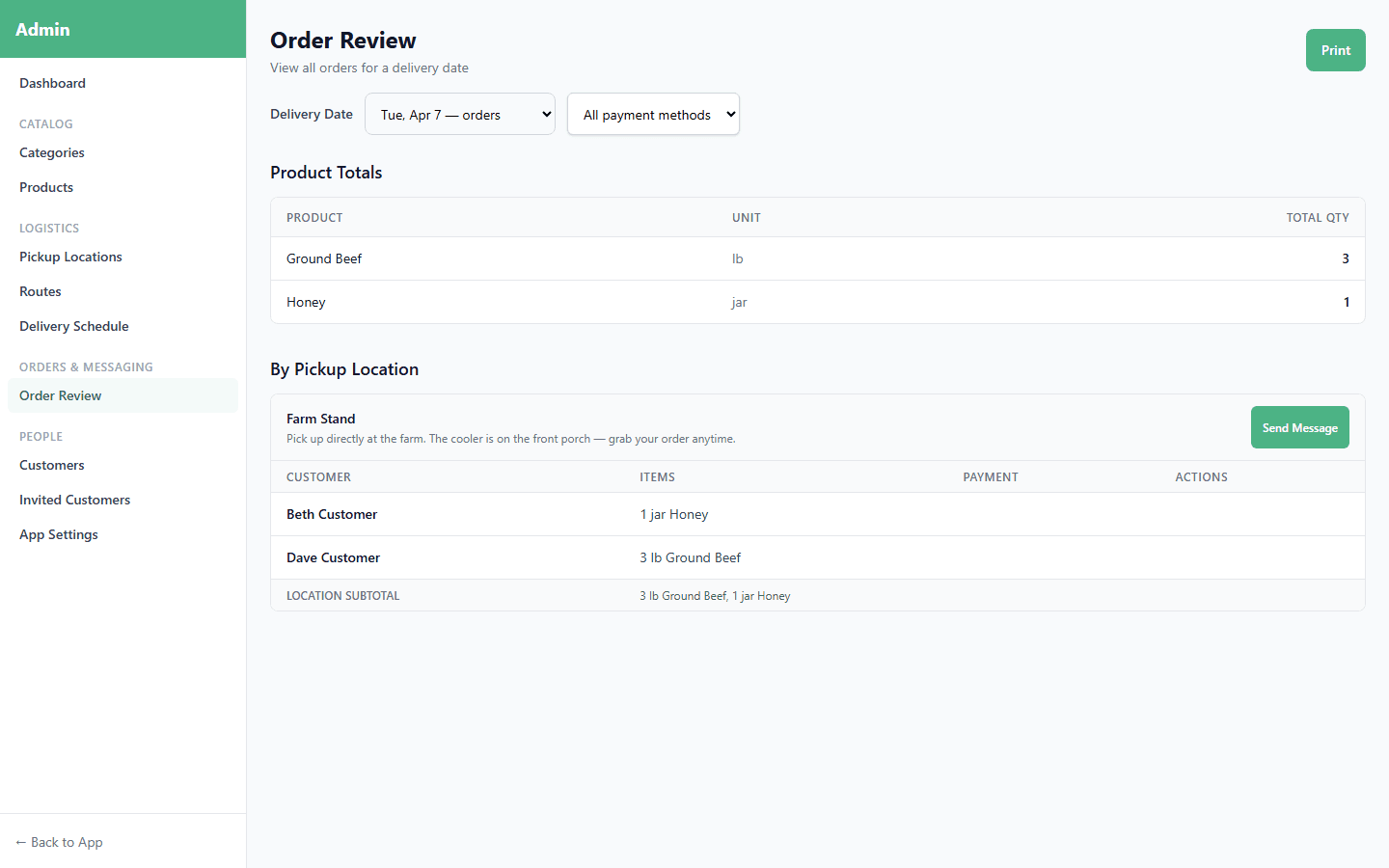The height and width of the screenshot is (868, 1389).
Task: Open the Customers list
Action: coord(51,465)
